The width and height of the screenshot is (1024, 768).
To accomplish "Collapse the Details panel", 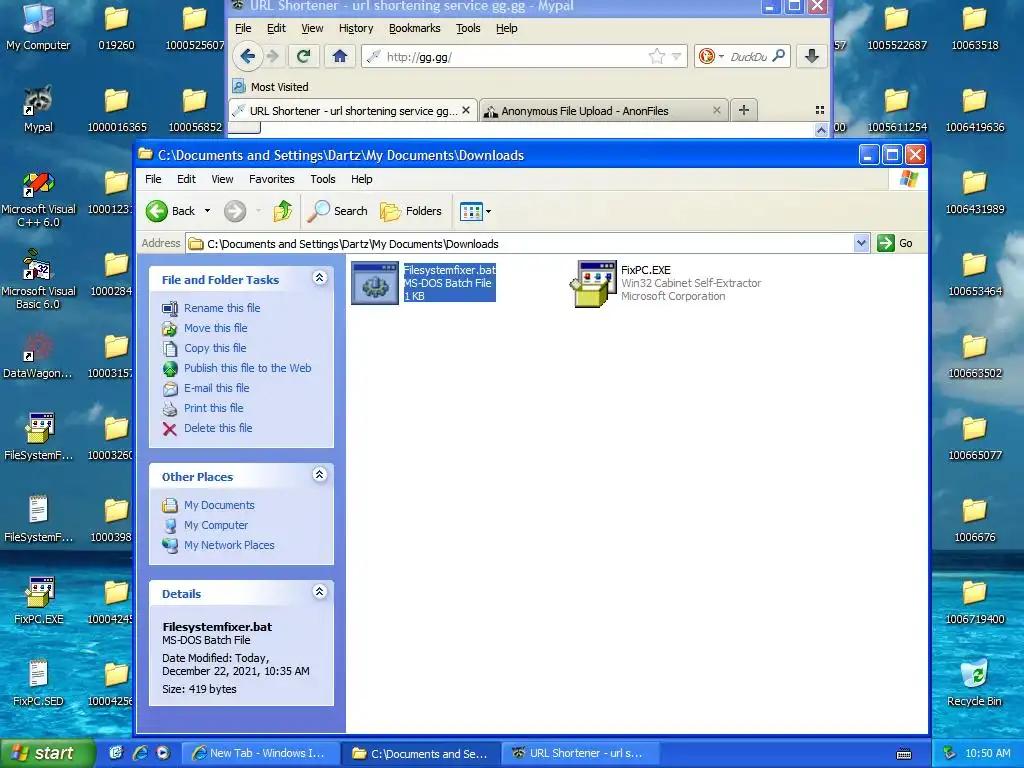I will [319, 592].
